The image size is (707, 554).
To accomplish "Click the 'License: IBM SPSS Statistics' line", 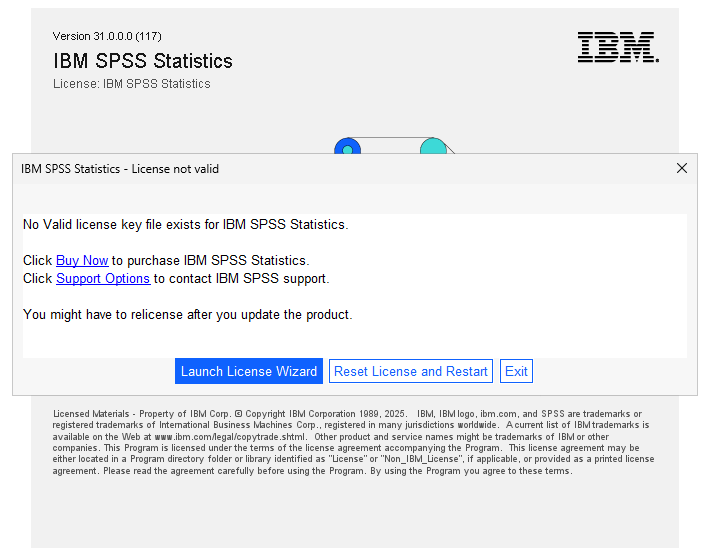I will (x=132, y=84).
